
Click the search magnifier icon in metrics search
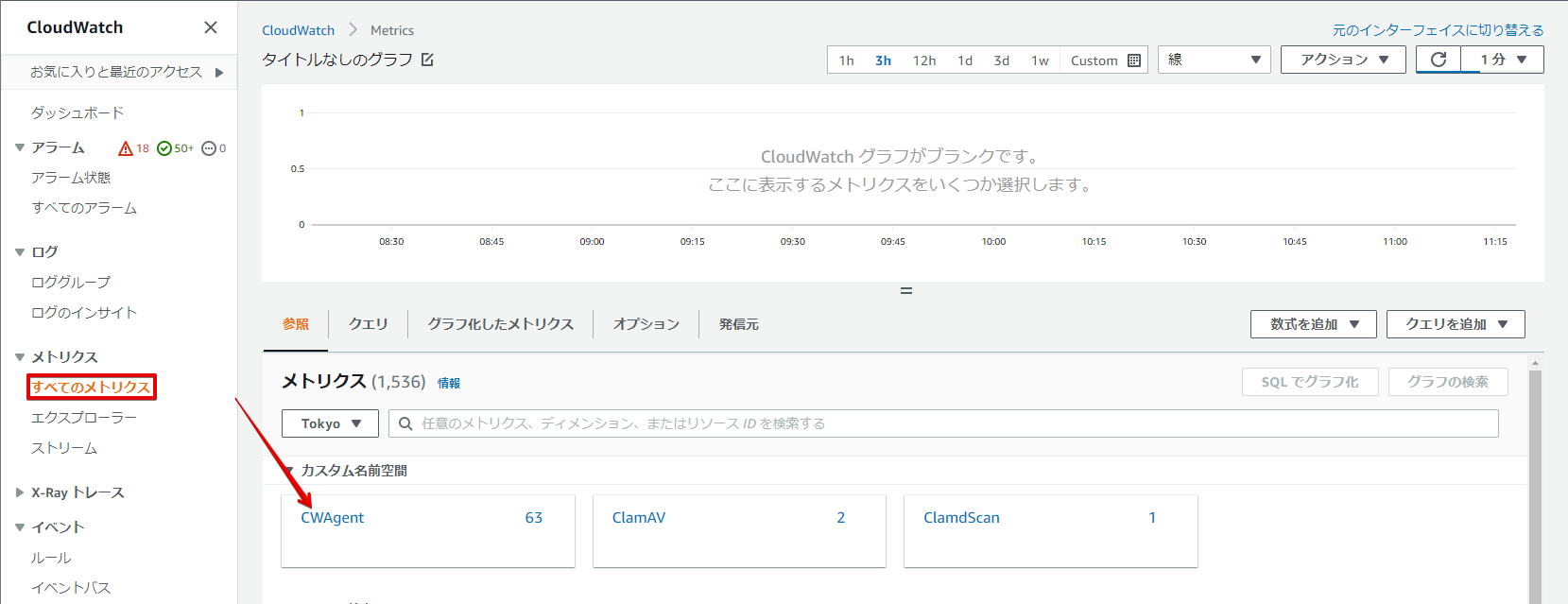click(x=405, y=423)
